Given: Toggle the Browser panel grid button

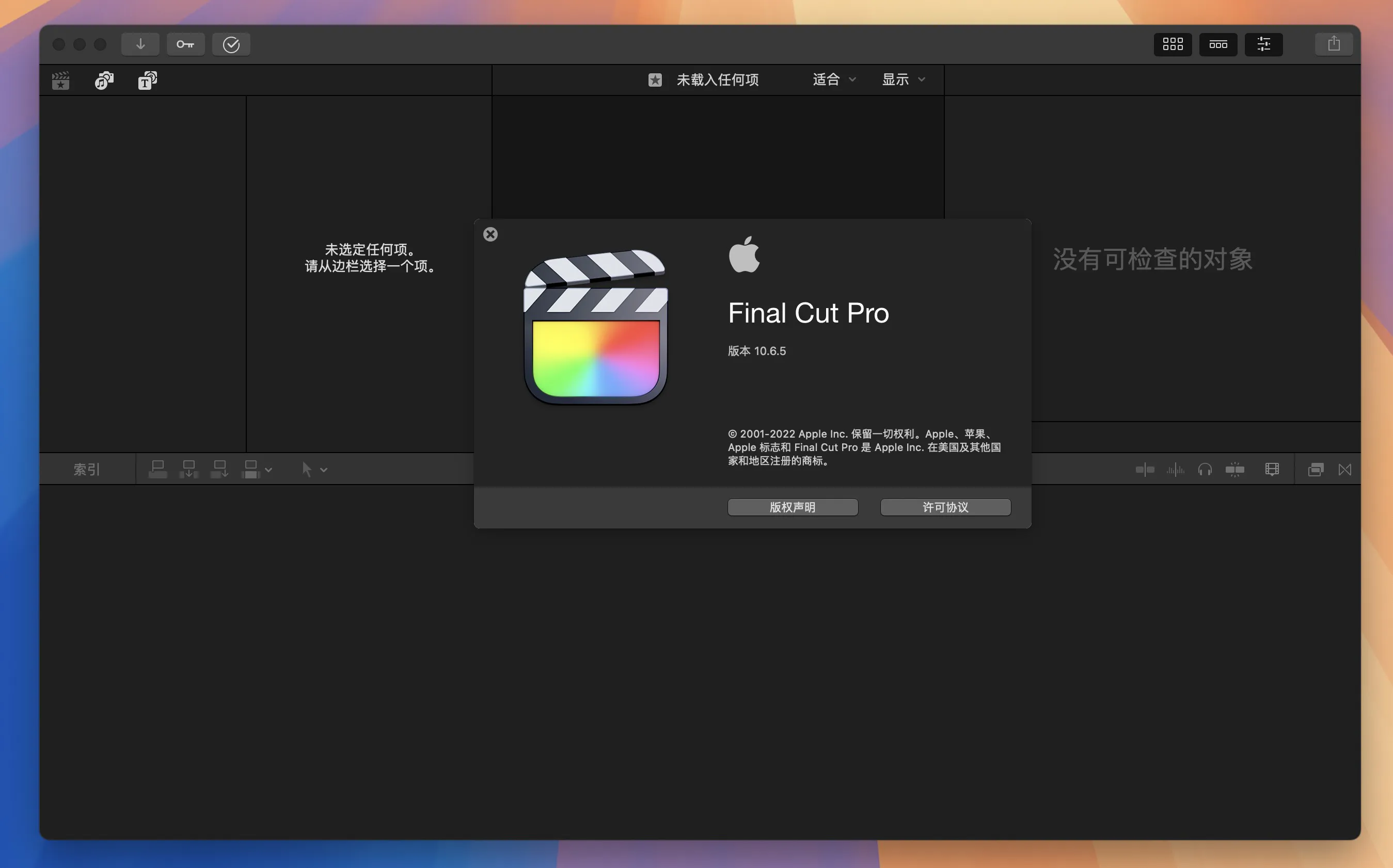Looking at the screenshot, I should 1173,44.
